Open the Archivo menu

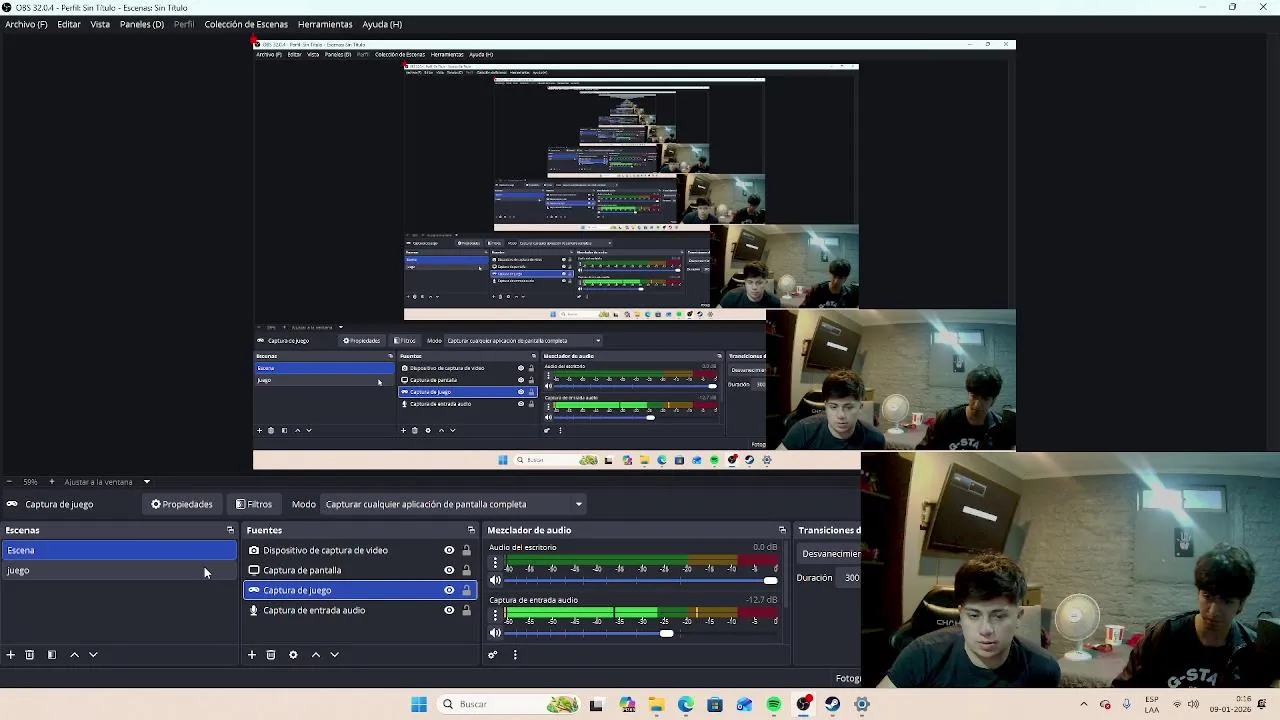point(26,24)
